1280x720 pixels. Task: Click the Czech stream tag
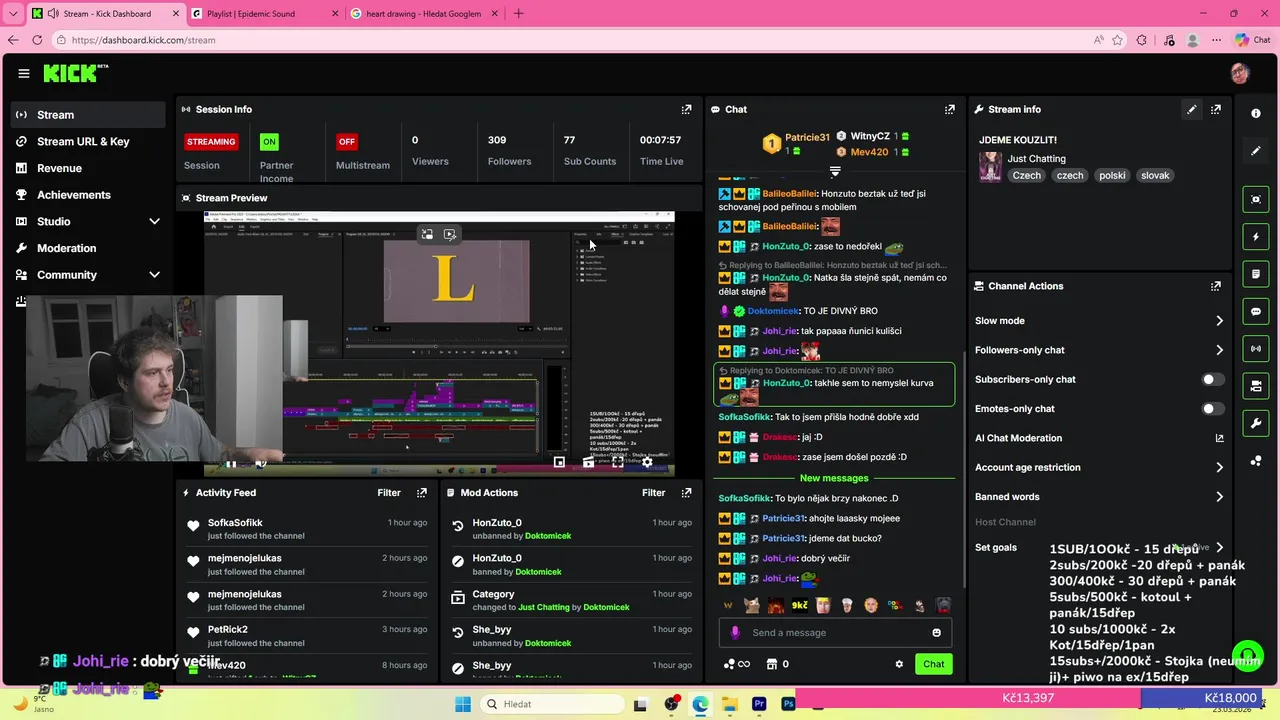(x=1026, y=175)
